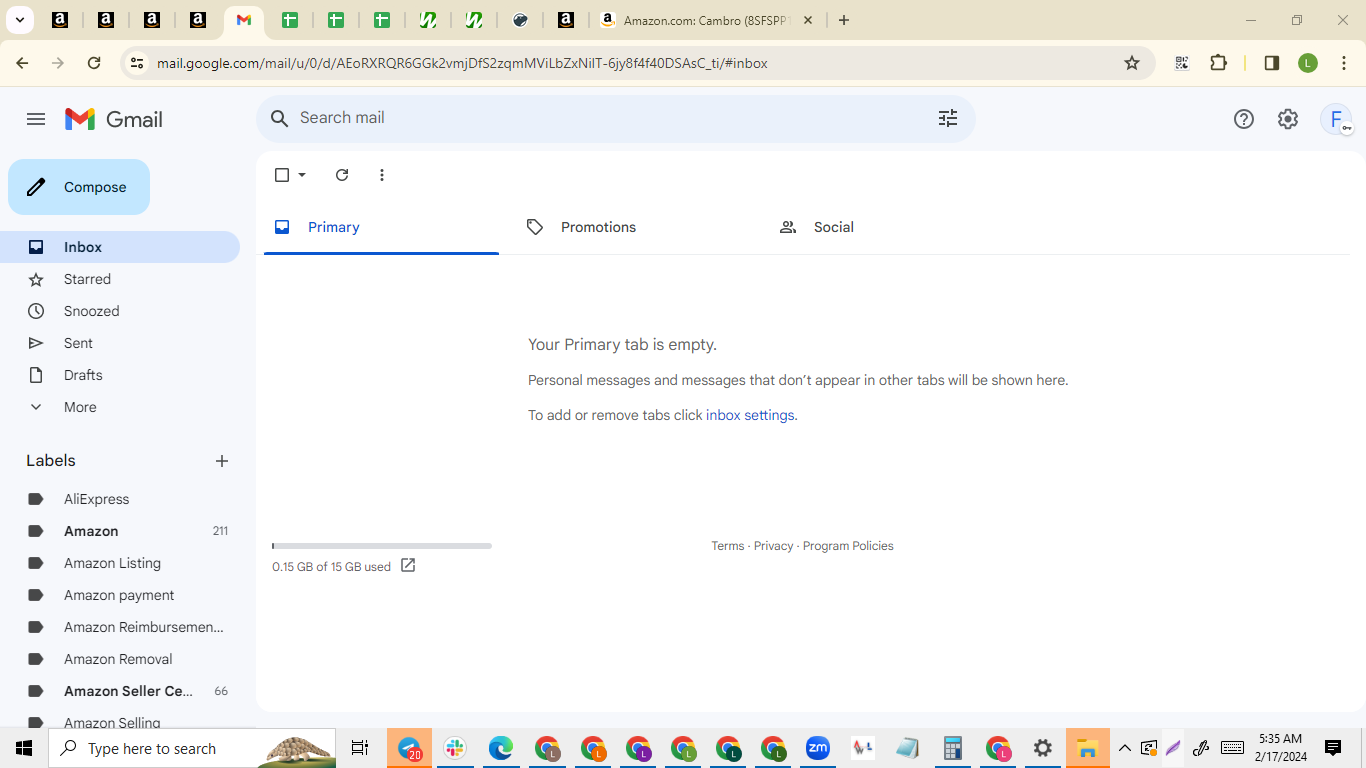This screenshot has height=768, width=1366.
Task: Open Microsoft Edge from the taskbar
Action: [x=501, y=748]
